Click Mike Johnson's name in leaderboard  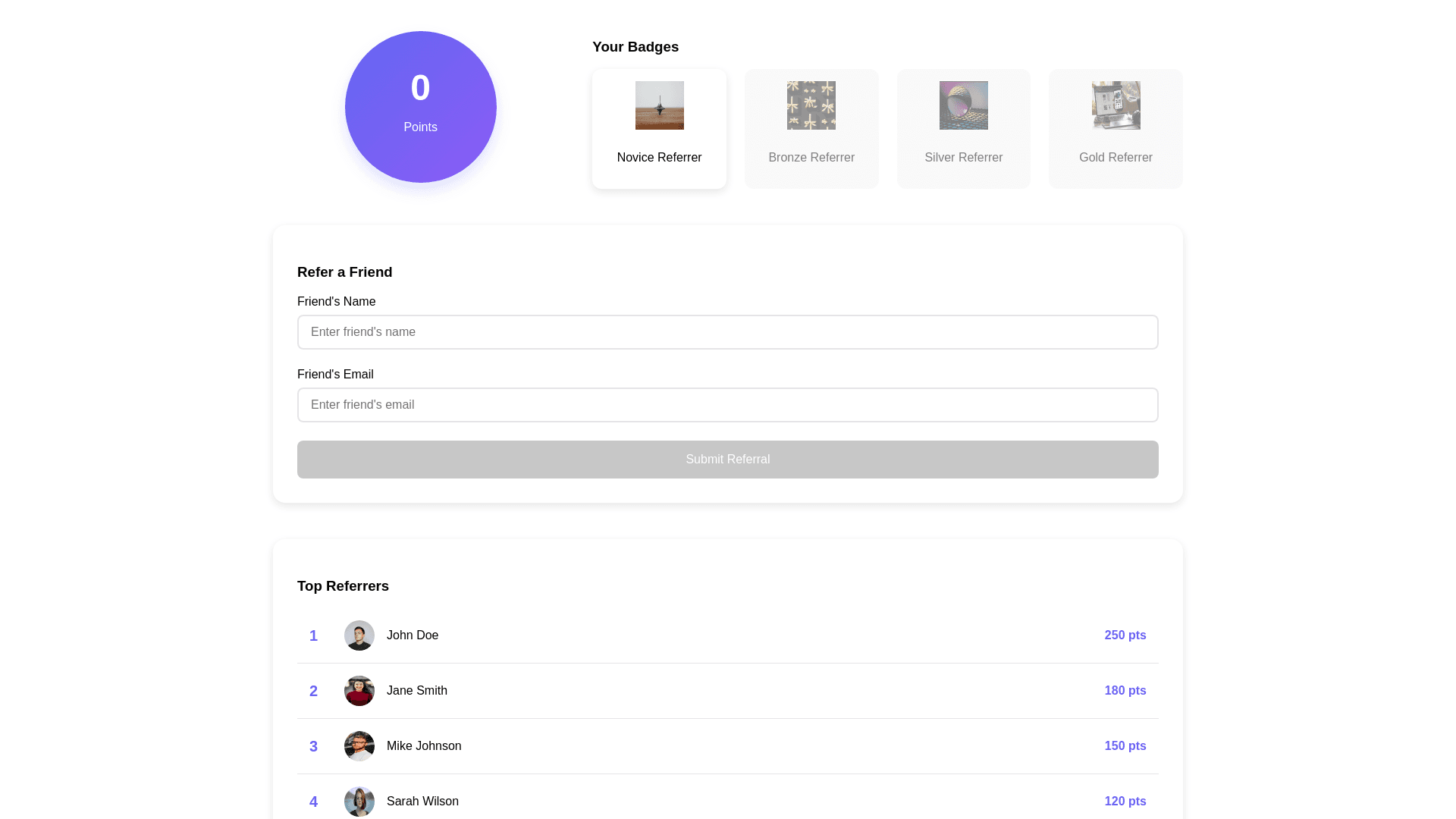[x=423, y=746]
